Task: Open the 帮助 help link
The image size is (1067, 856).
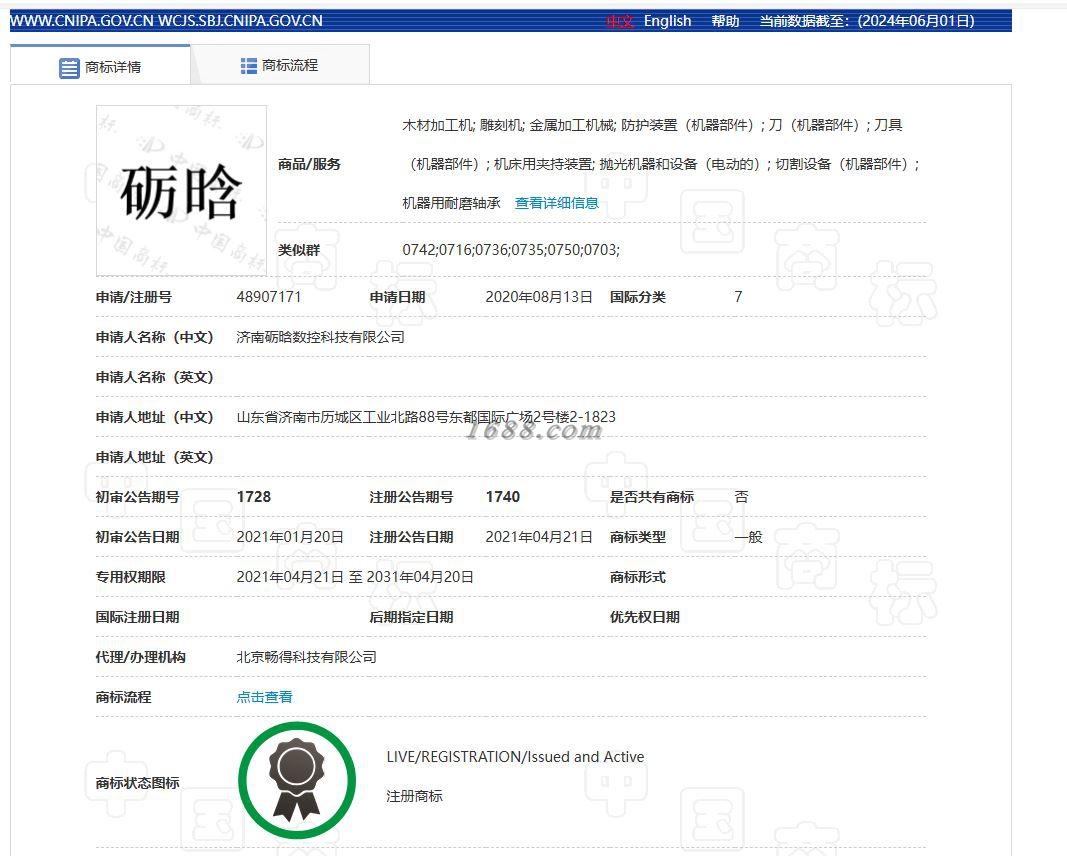Action: click(725, 21)
